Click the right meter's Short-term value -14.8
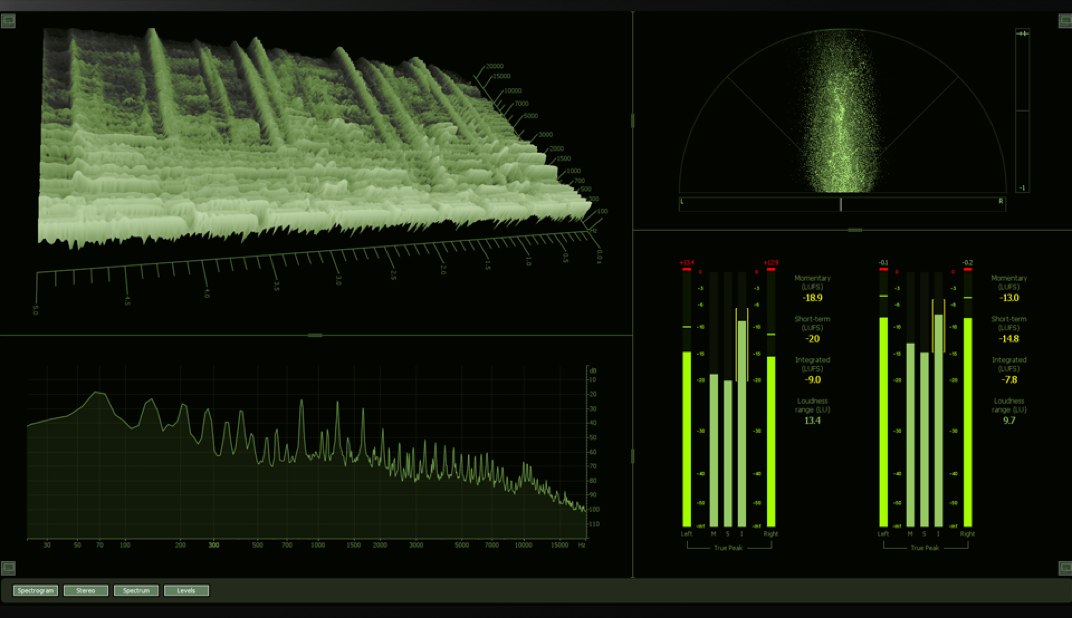 1009,339
